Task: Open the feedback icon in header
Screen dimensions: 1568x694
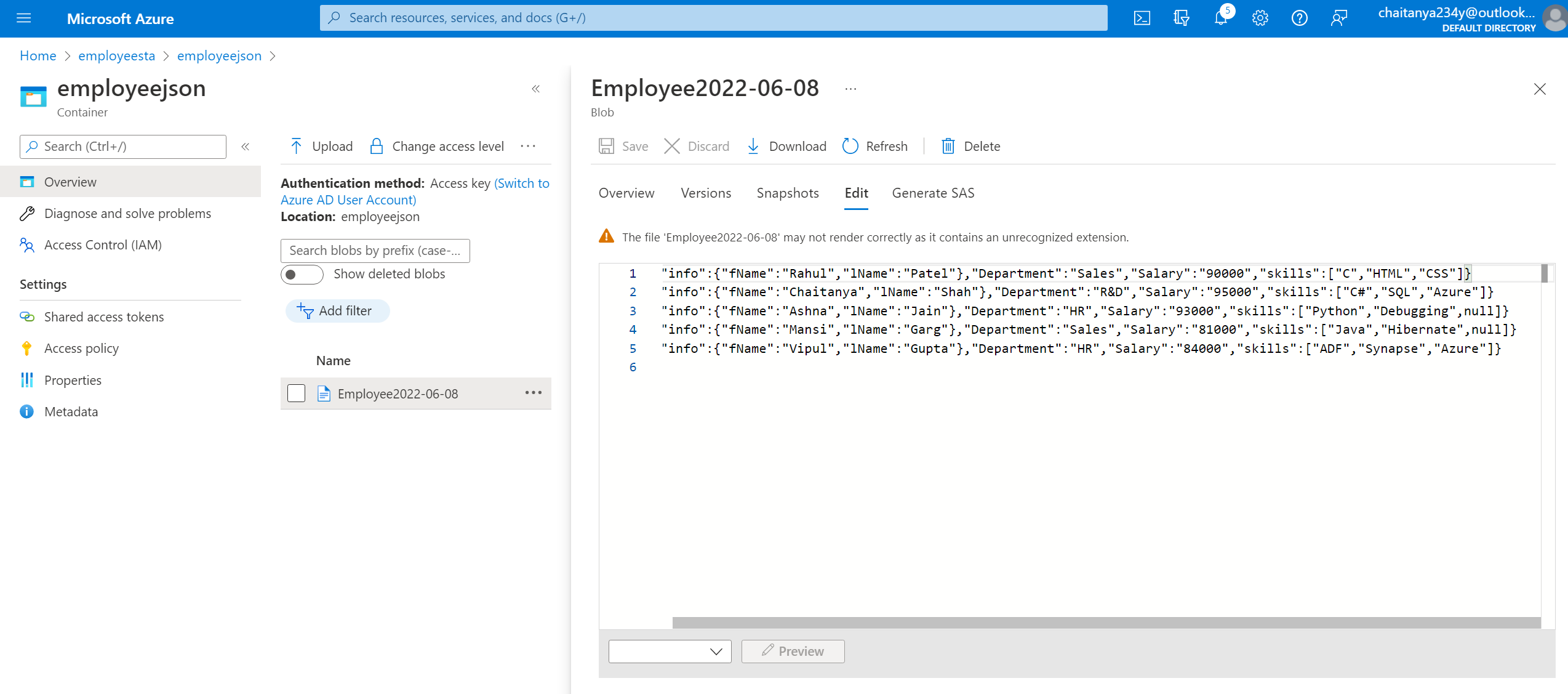Action: [1338, 18]
